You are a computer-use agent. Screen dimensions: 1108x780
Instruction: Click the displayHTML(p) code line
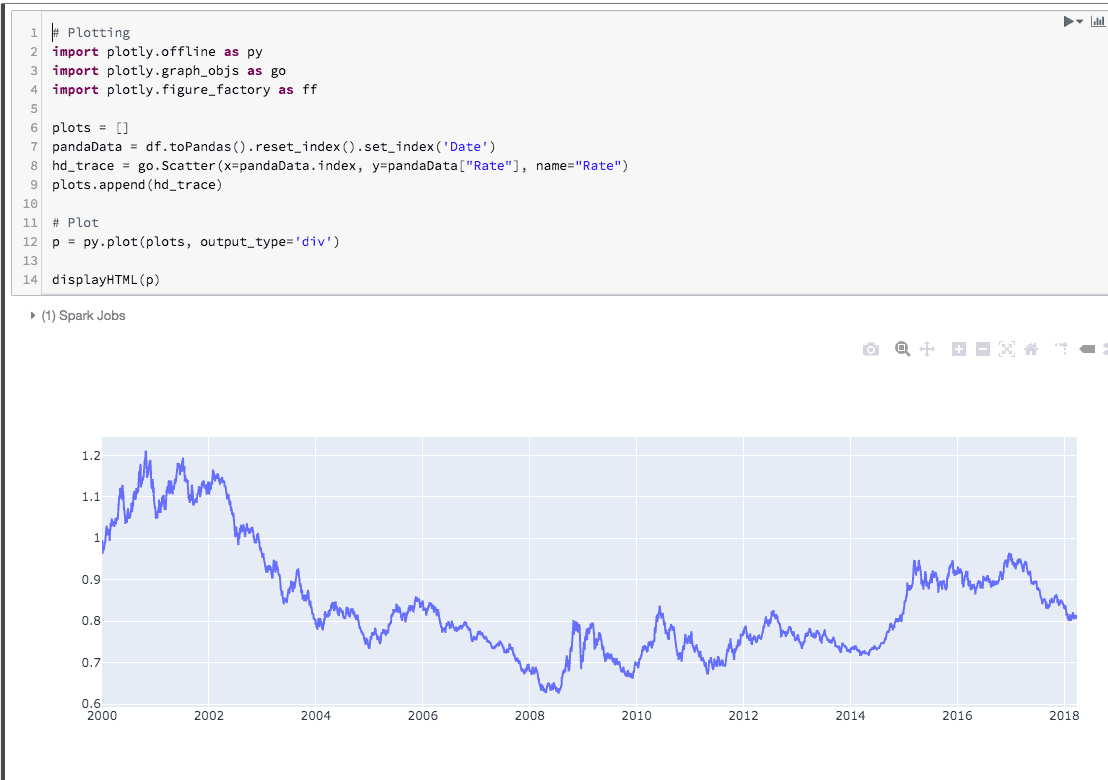click(106, 280)
